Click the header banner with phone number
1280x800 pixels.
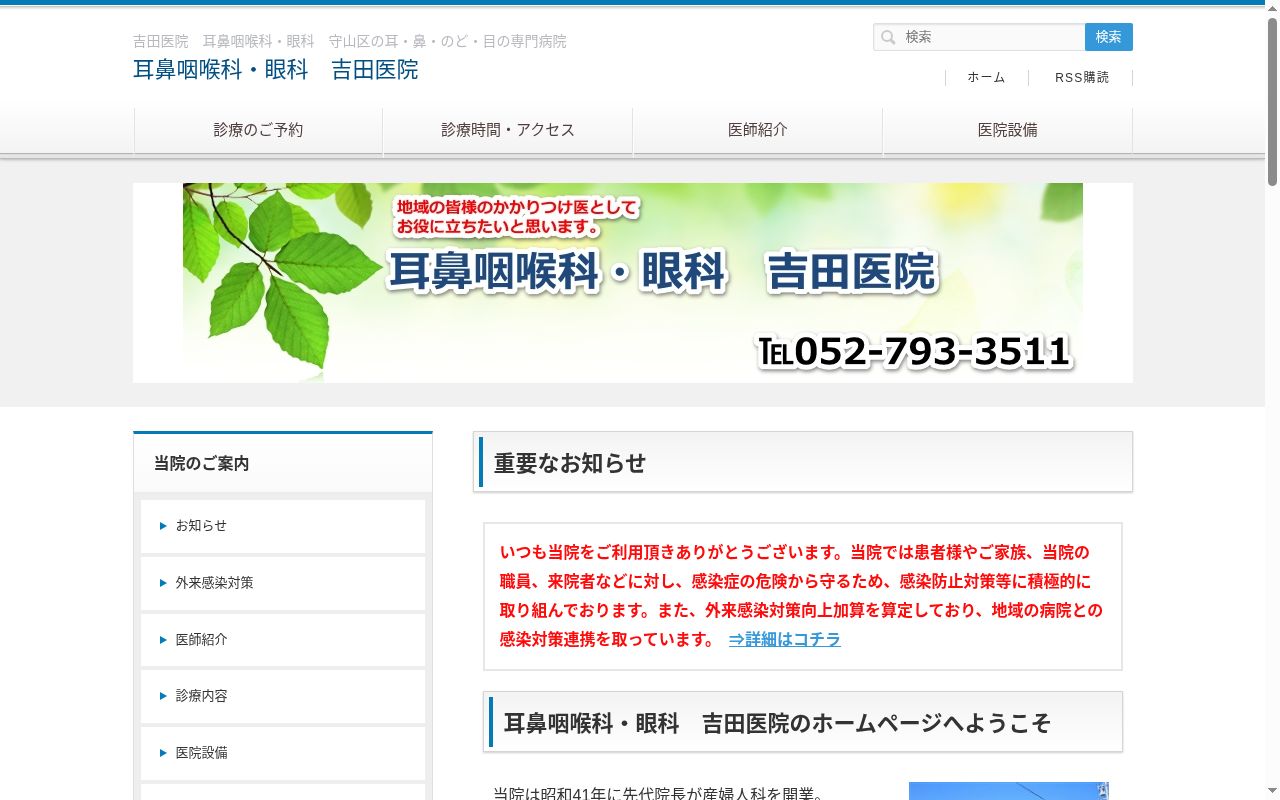(x=633, y=283)
